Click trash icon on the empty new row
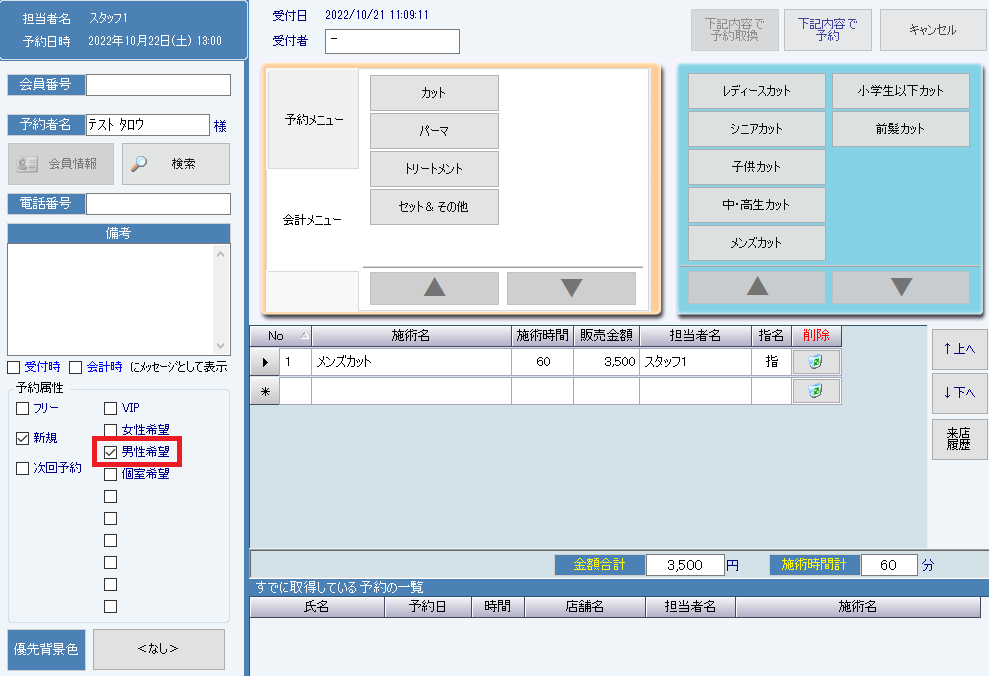 [x=816, y=391]
